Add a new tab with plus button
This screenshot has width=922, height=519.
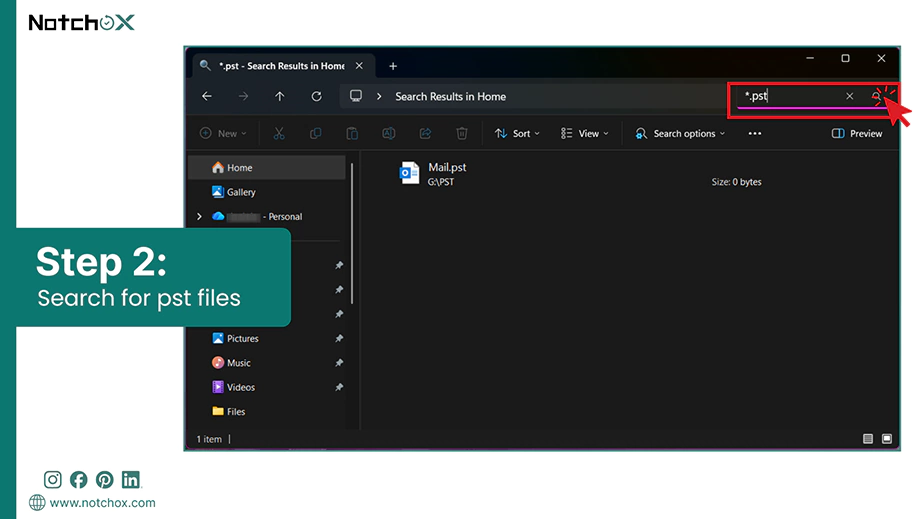393,66
